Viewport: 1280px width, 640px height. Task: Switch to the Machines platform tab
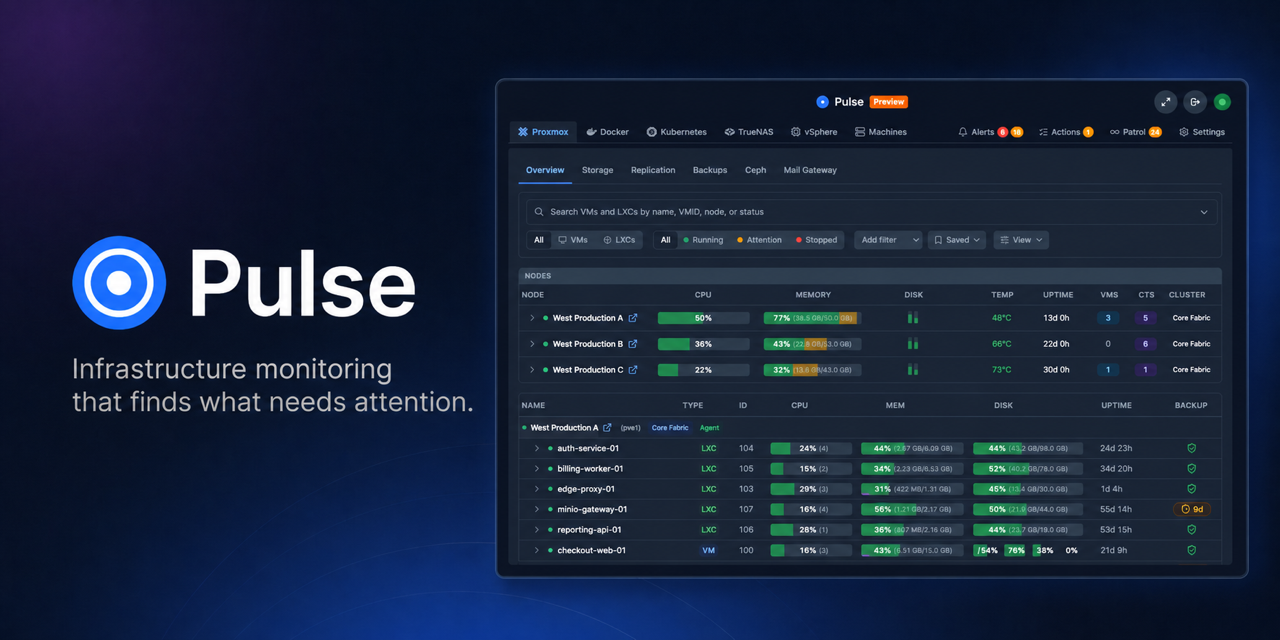881,132
